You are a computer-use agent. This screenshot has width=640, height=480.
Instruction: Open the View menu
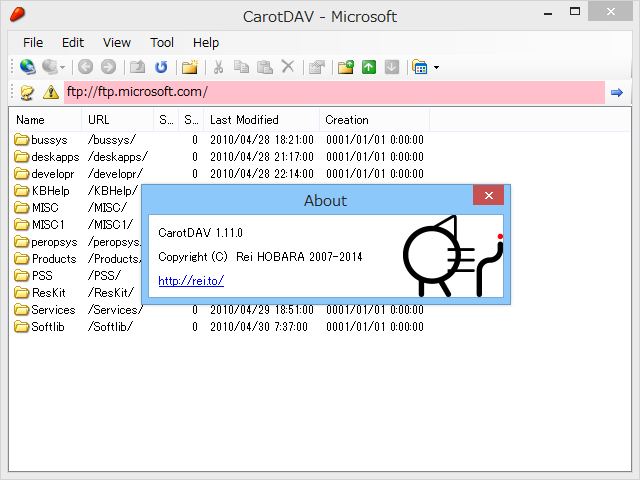click(x=117, y=42)
